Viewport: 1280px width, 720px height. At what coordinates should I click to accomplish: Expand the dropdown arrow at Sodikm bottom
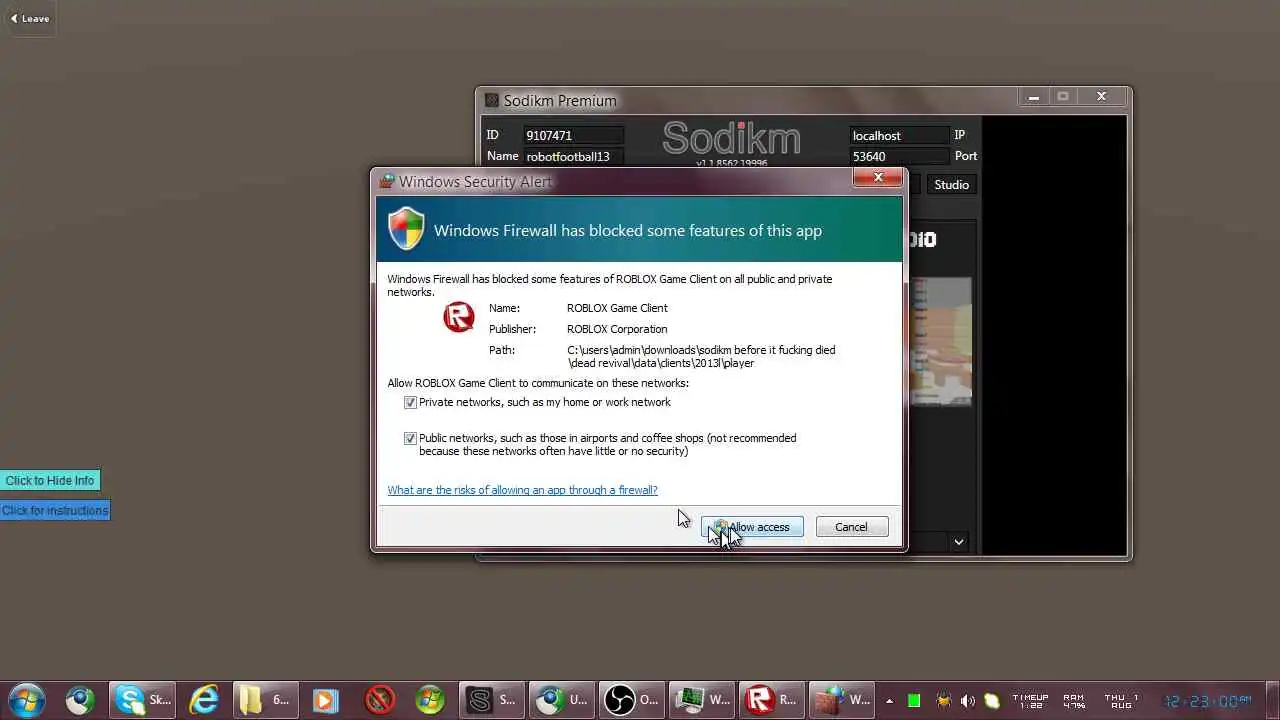[959, 542]
